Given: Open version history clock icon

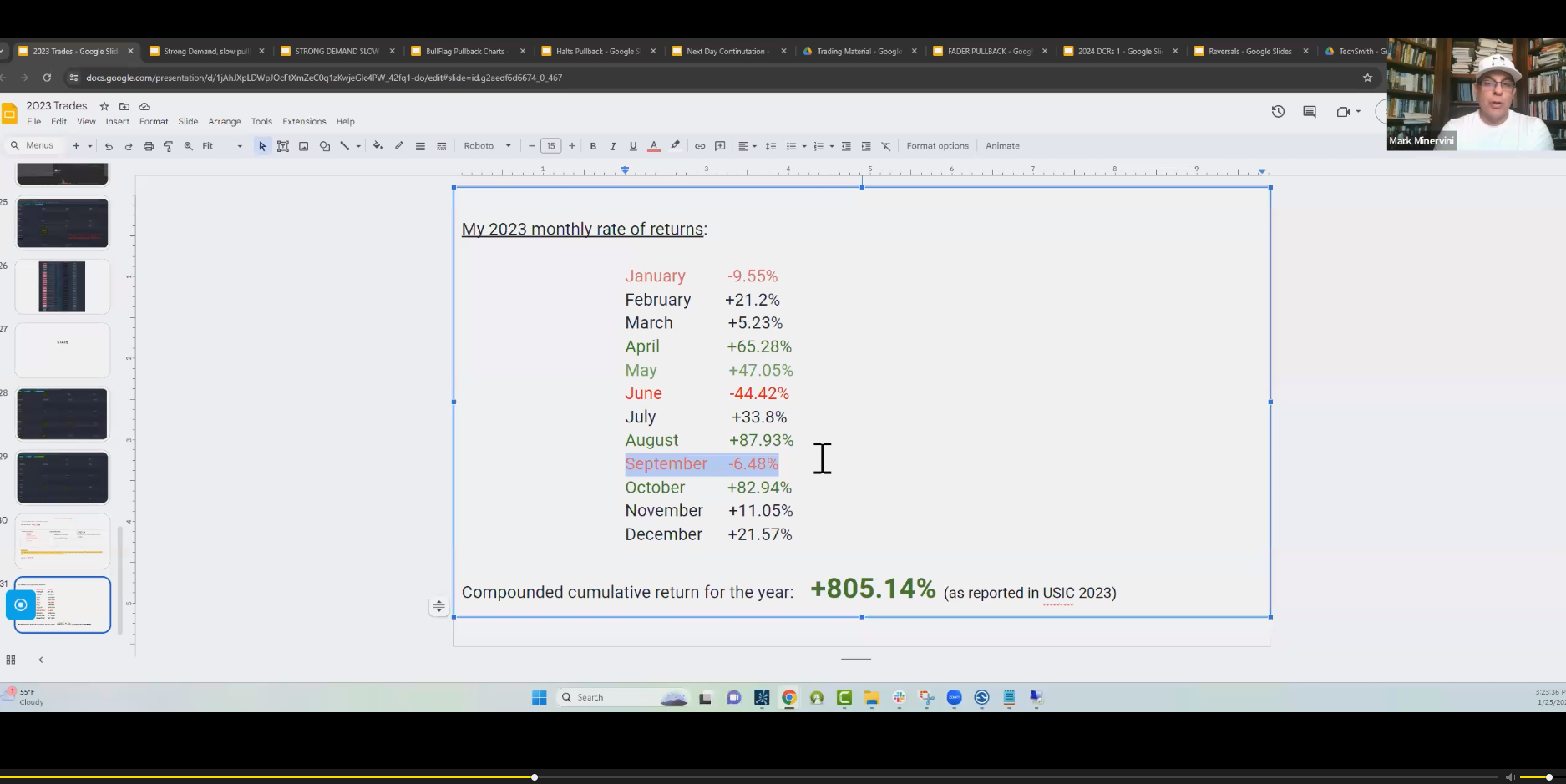Looking at the screenshot, I should click(x=1278, y=111).
